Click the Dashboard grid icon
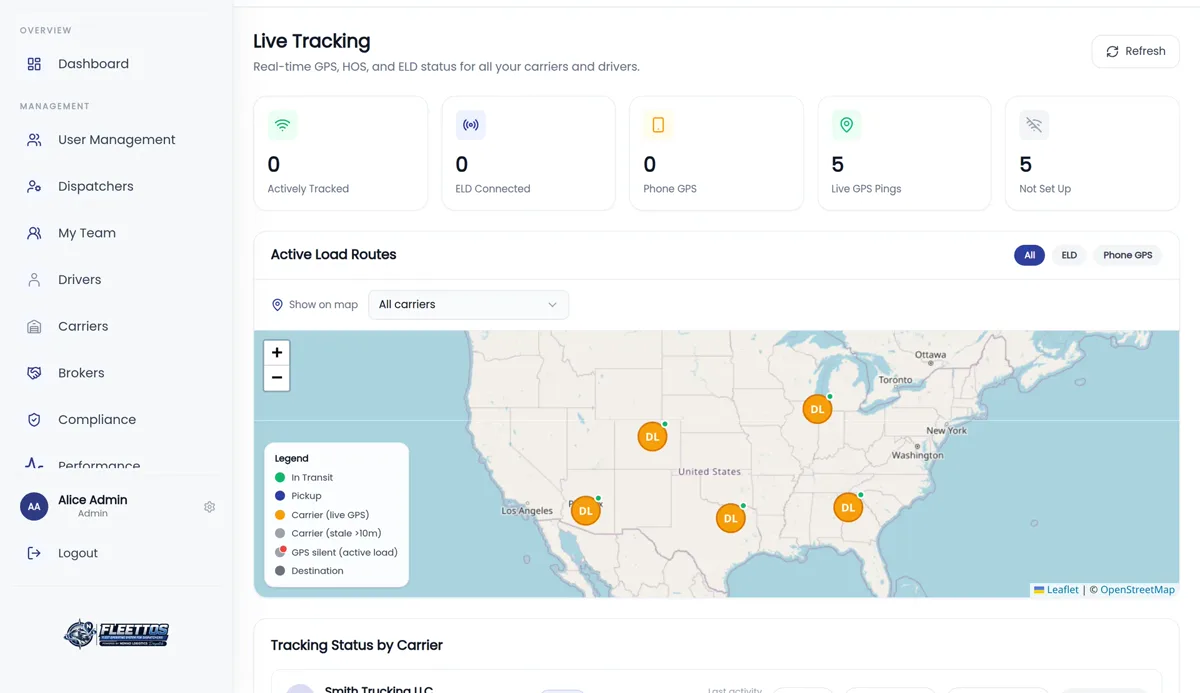This screenshot has width=1200, height=693. [34, 64]
